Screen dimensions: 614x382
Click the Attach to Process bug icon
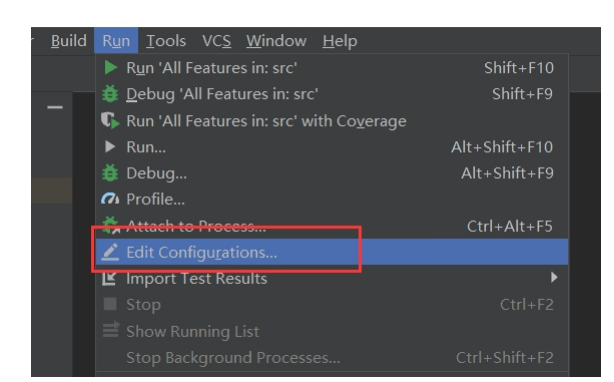[110, 225]
